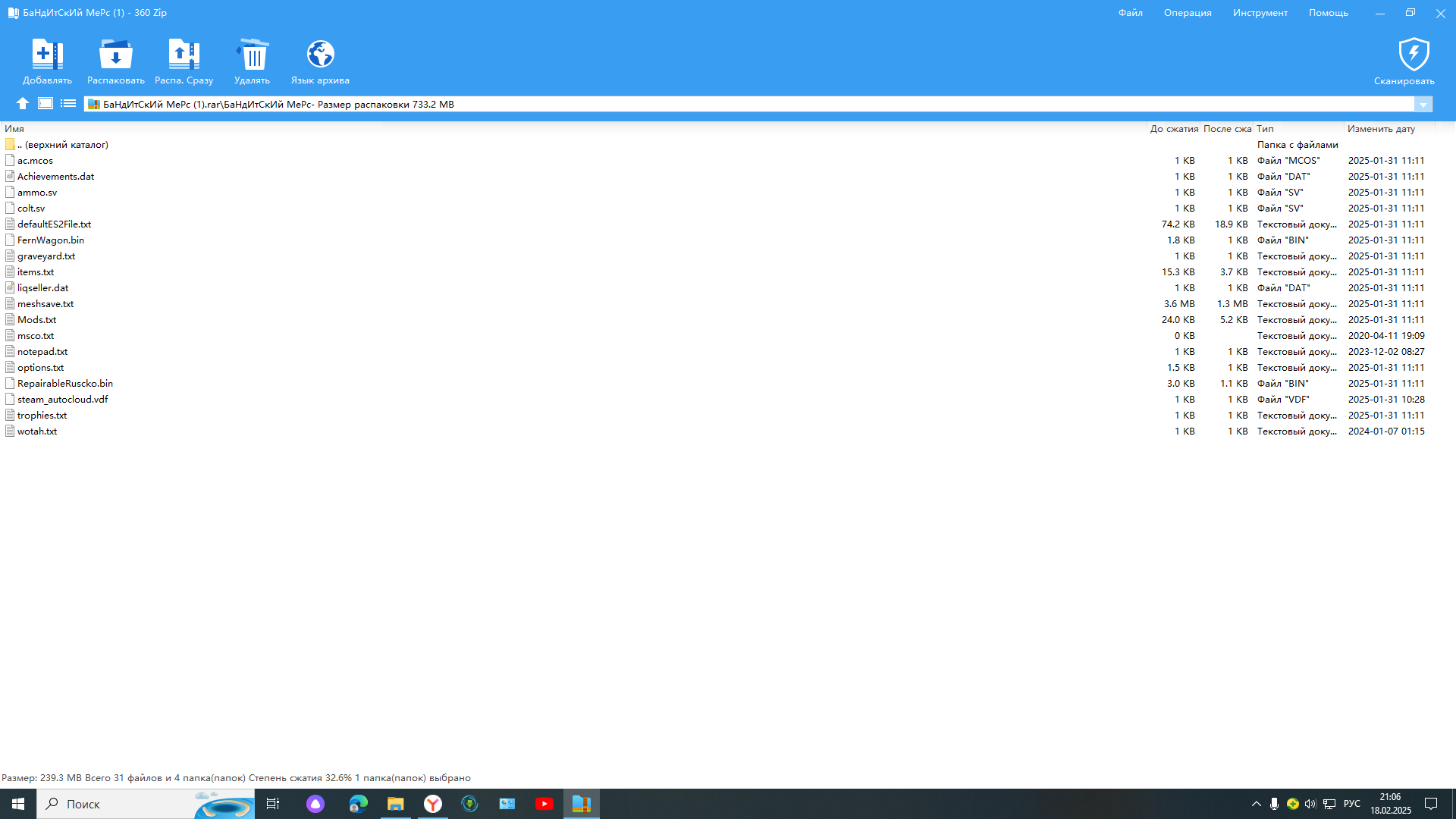Open the Файл menu
Viewport: 1456px width, 819px height.
click(1130, 13)
